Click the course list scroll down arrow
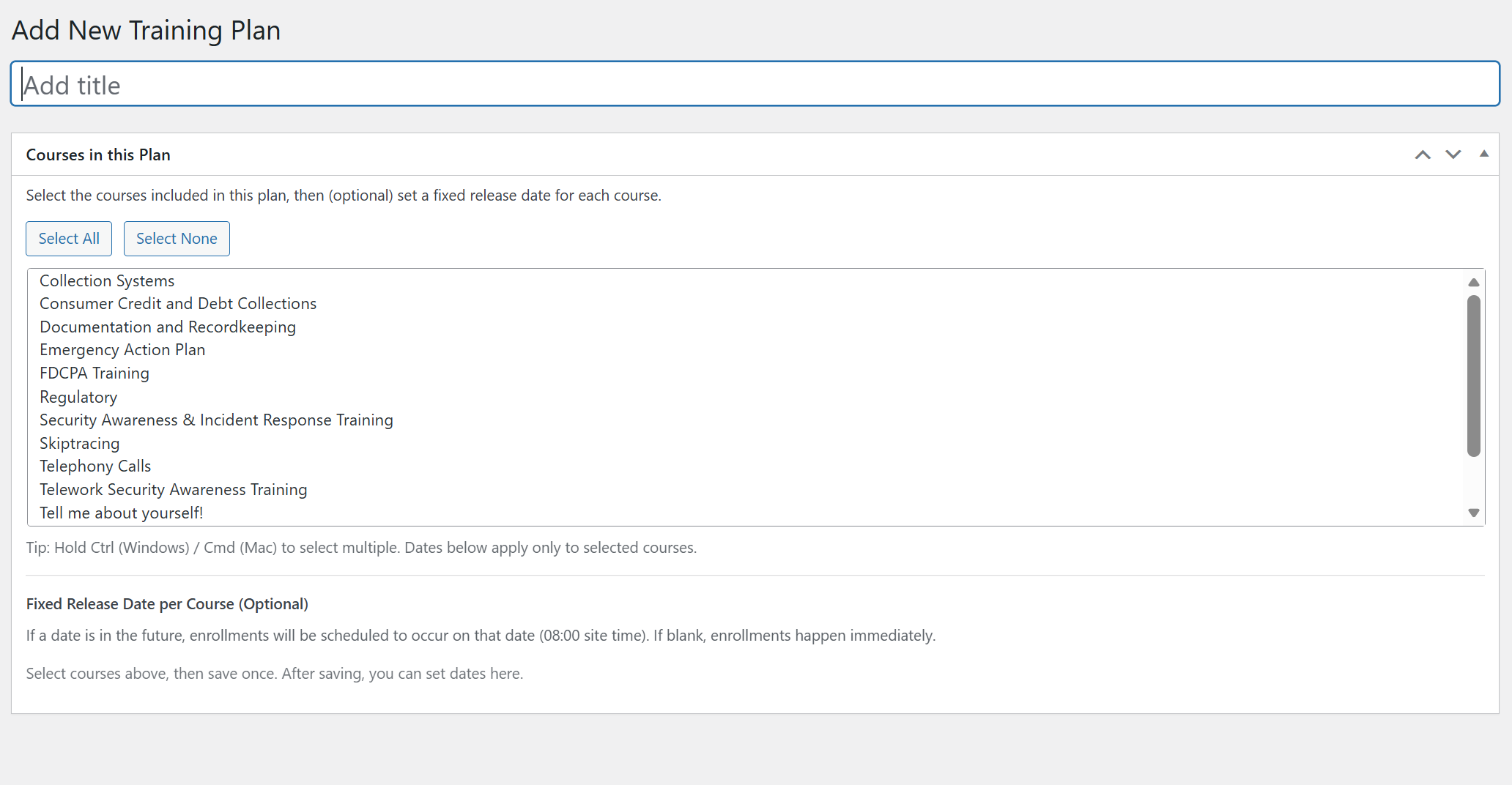The image size is (1512, 785). (x=1474, y=513)
